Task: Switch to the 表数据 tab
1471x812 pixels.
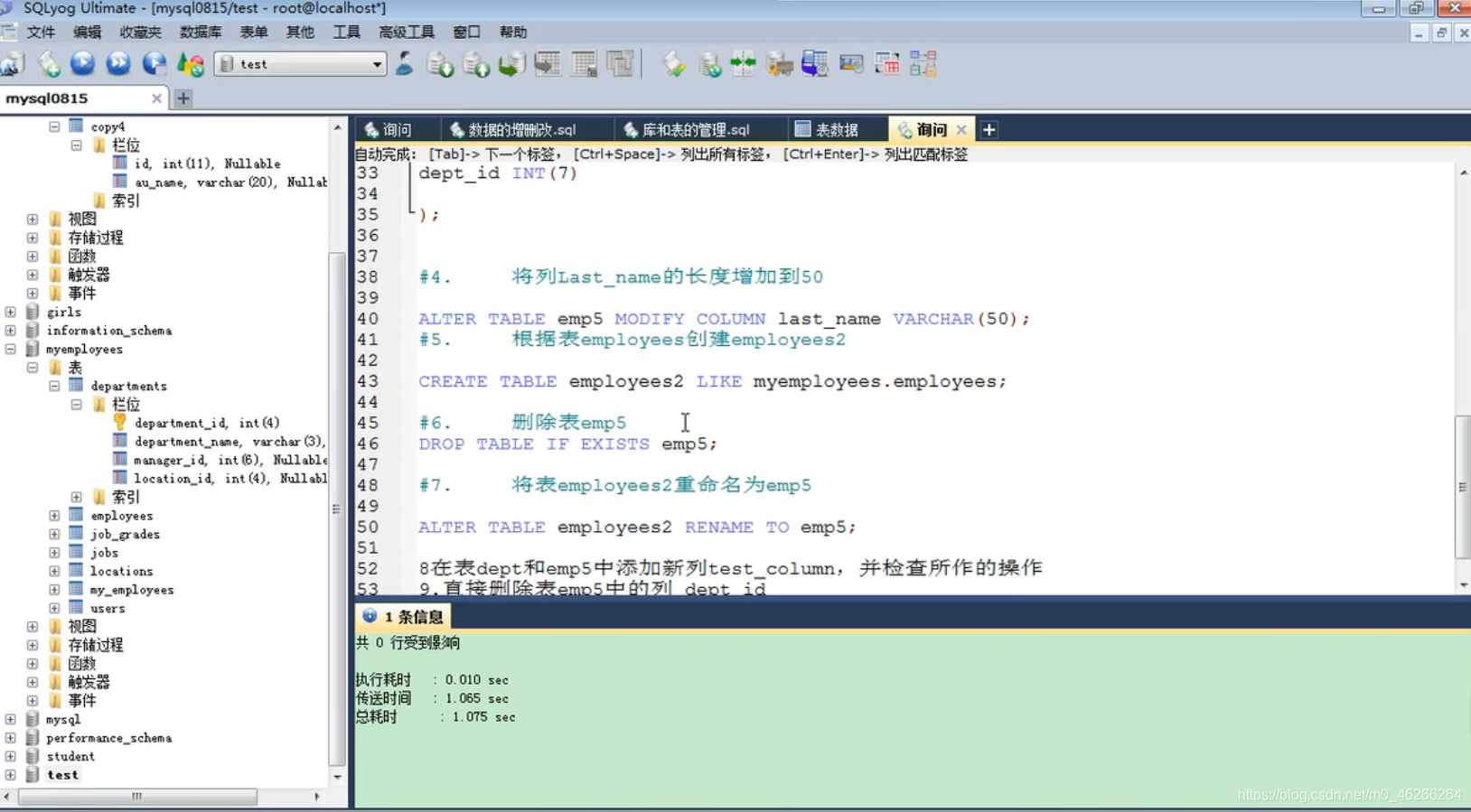Action: (x=837, y=130)
